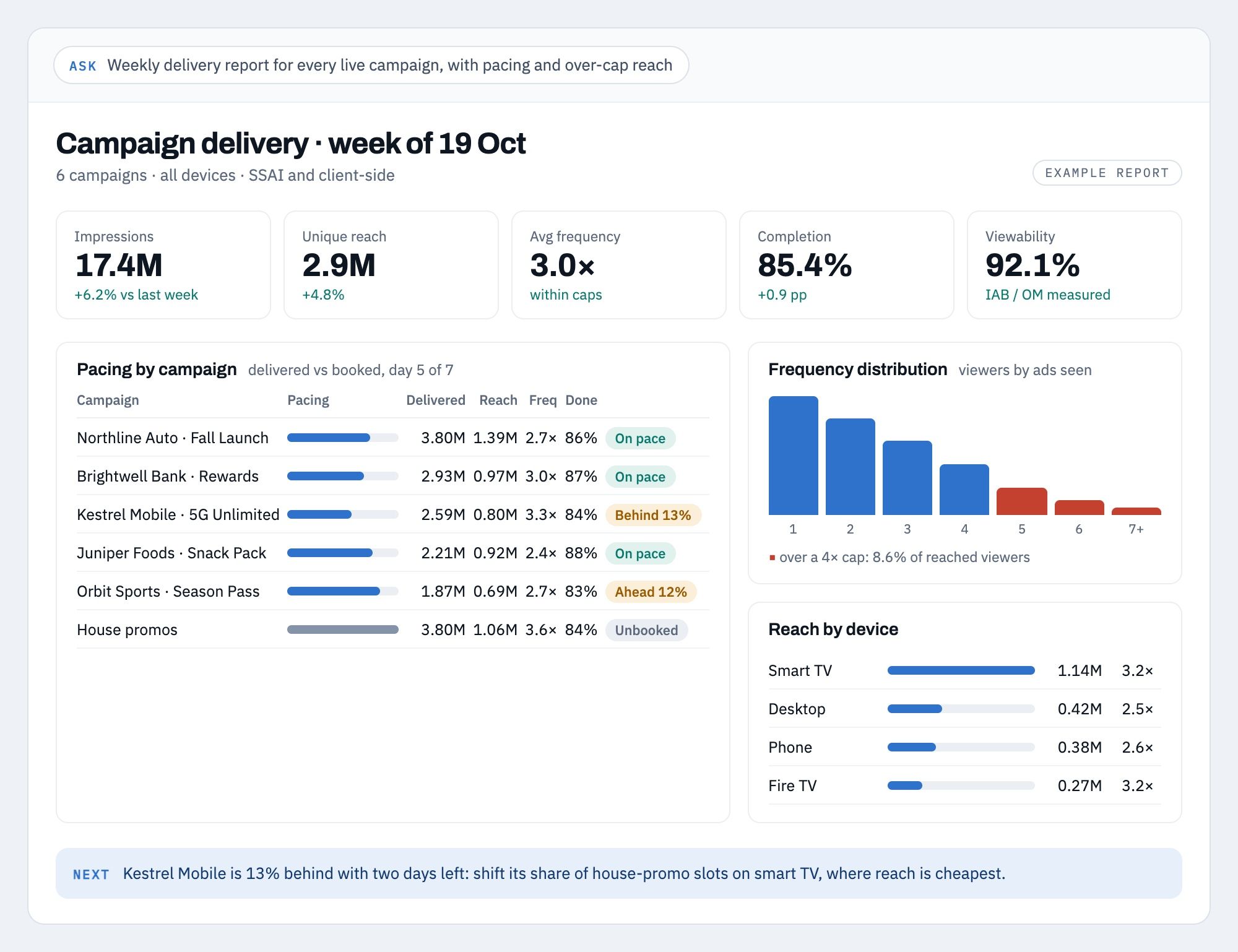Image resolution: width=1238 pixels, height=952 pixels.
Task: Select the House promos row
Action: pos(393,630)
